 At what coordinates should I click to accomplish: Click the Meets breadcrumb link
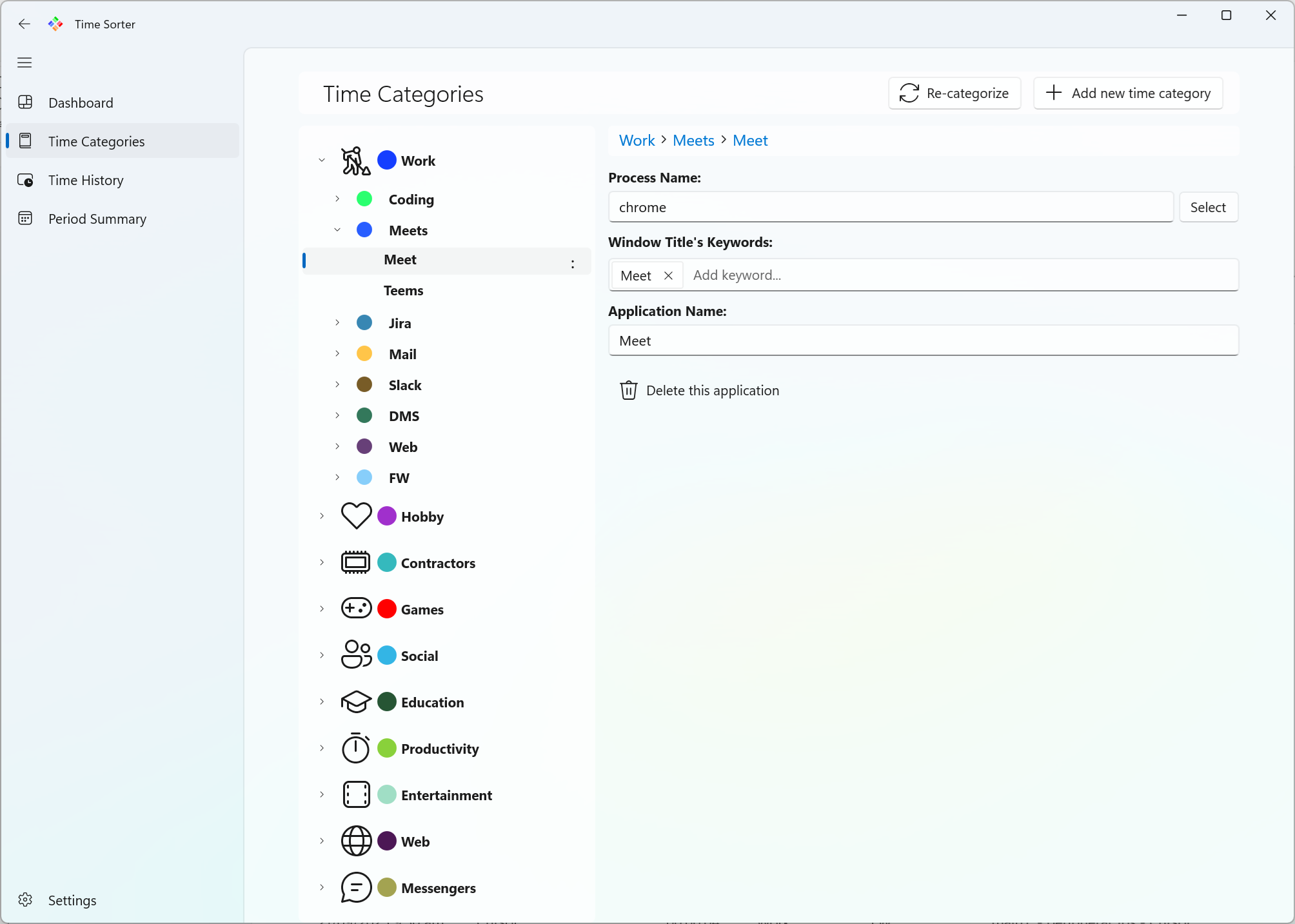[x=693, y=141]
